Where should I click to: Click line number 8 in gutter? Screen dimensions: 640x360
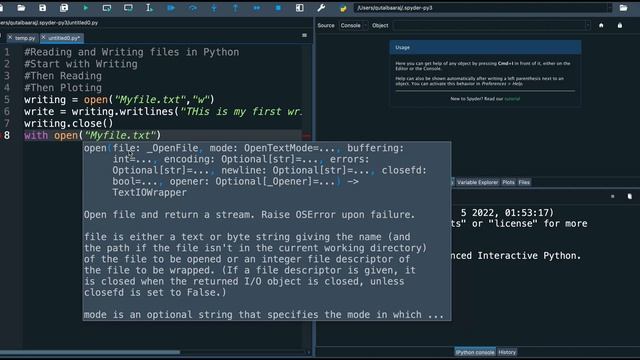pos(7,135)
